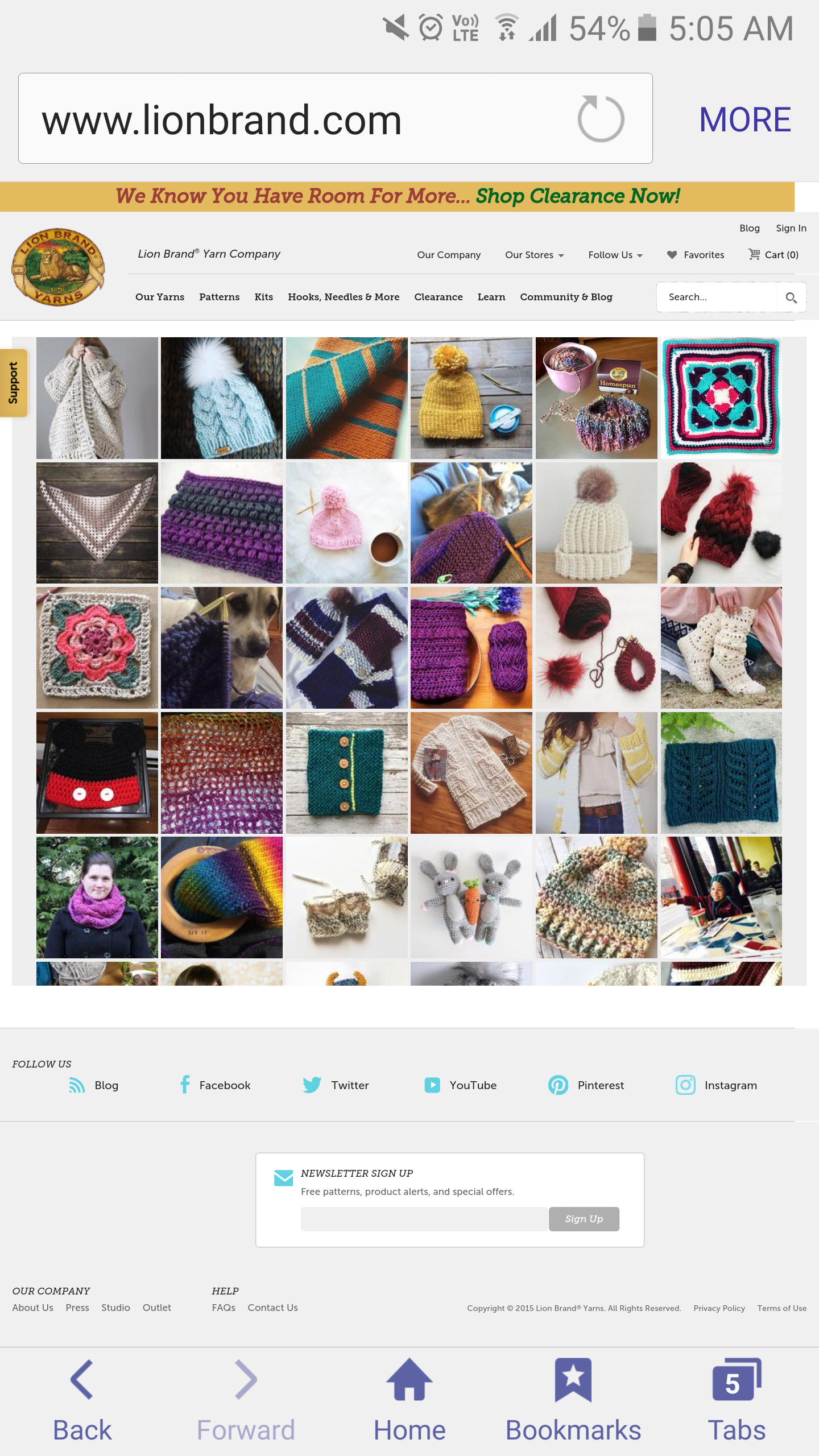
Task: Click the search magnifier icon
Action: 791,297
